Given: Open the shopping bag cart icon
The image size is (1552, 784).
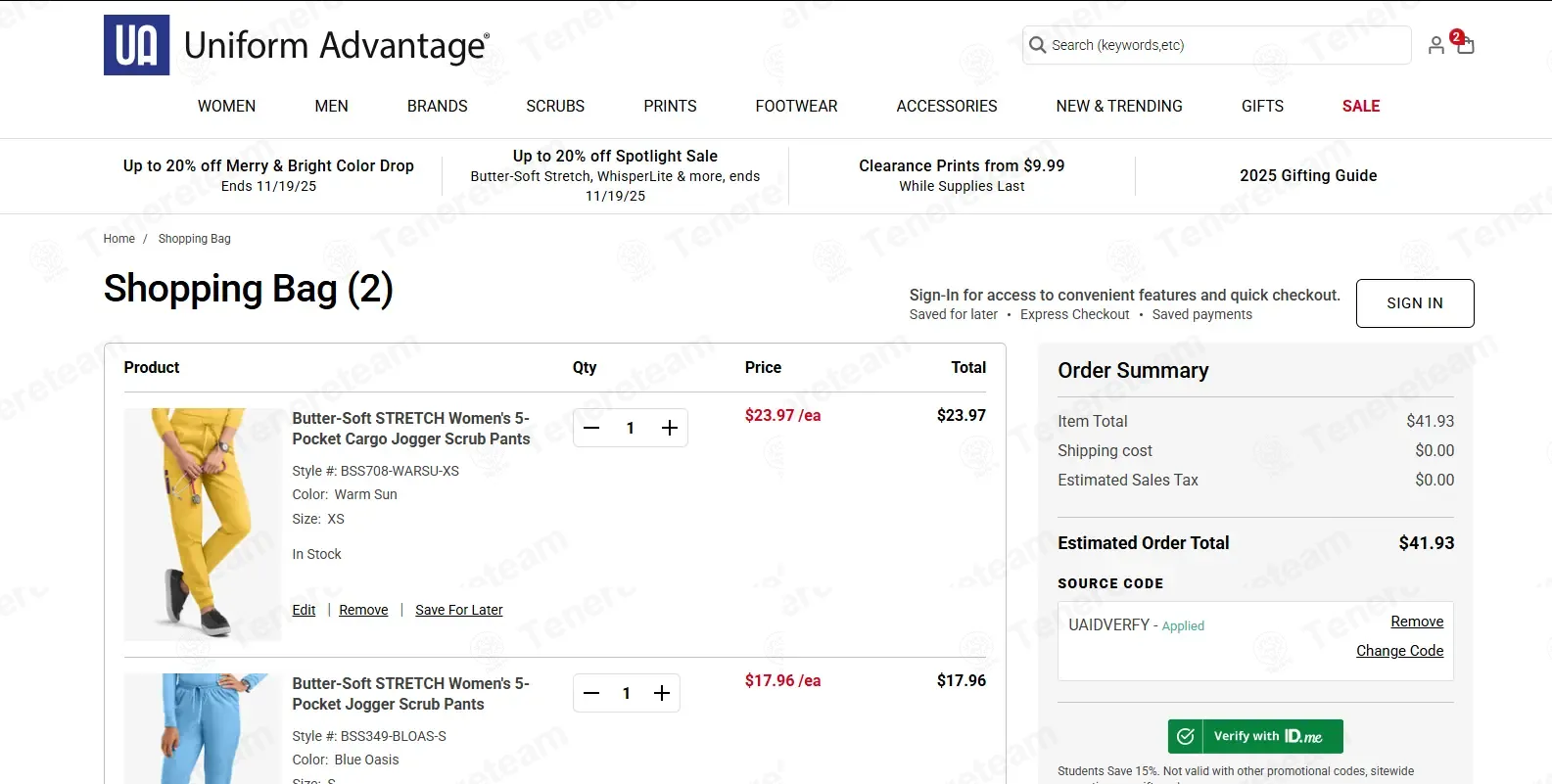Looking at the screenshot, I should coord(1465,45).
